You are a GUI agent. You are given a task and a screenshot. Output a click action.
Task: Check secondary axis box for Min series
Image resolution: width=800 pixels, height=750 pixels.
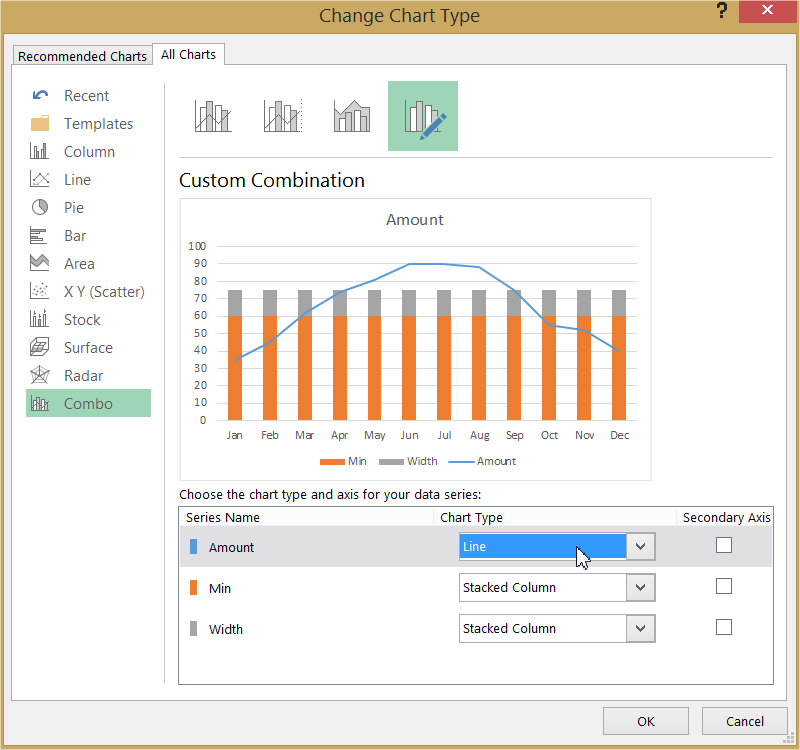point(723,586)
